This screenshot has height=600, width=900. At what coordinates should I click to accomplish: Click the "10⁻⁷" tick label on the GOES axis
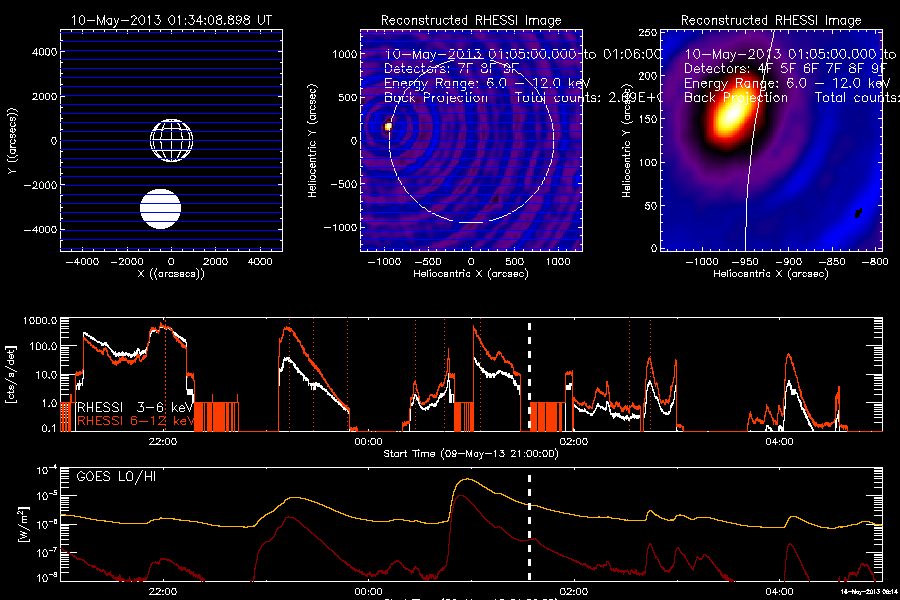pos(46,552)
